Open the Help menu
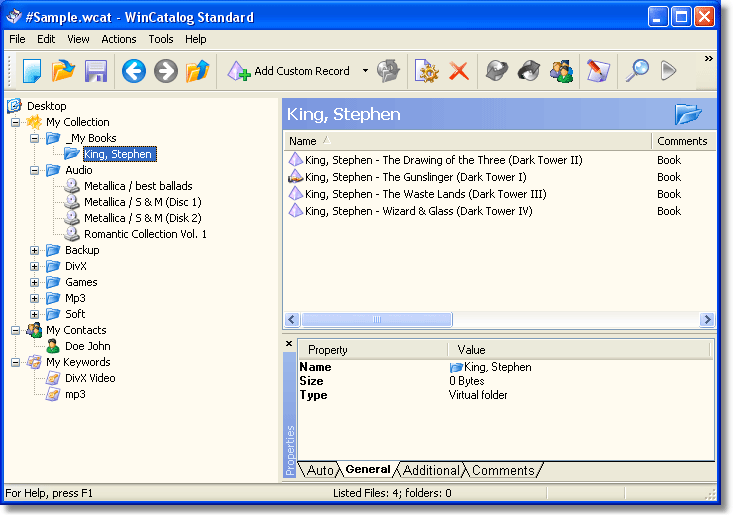The height and width of the screenshot is (517, 733). (195, 39)
